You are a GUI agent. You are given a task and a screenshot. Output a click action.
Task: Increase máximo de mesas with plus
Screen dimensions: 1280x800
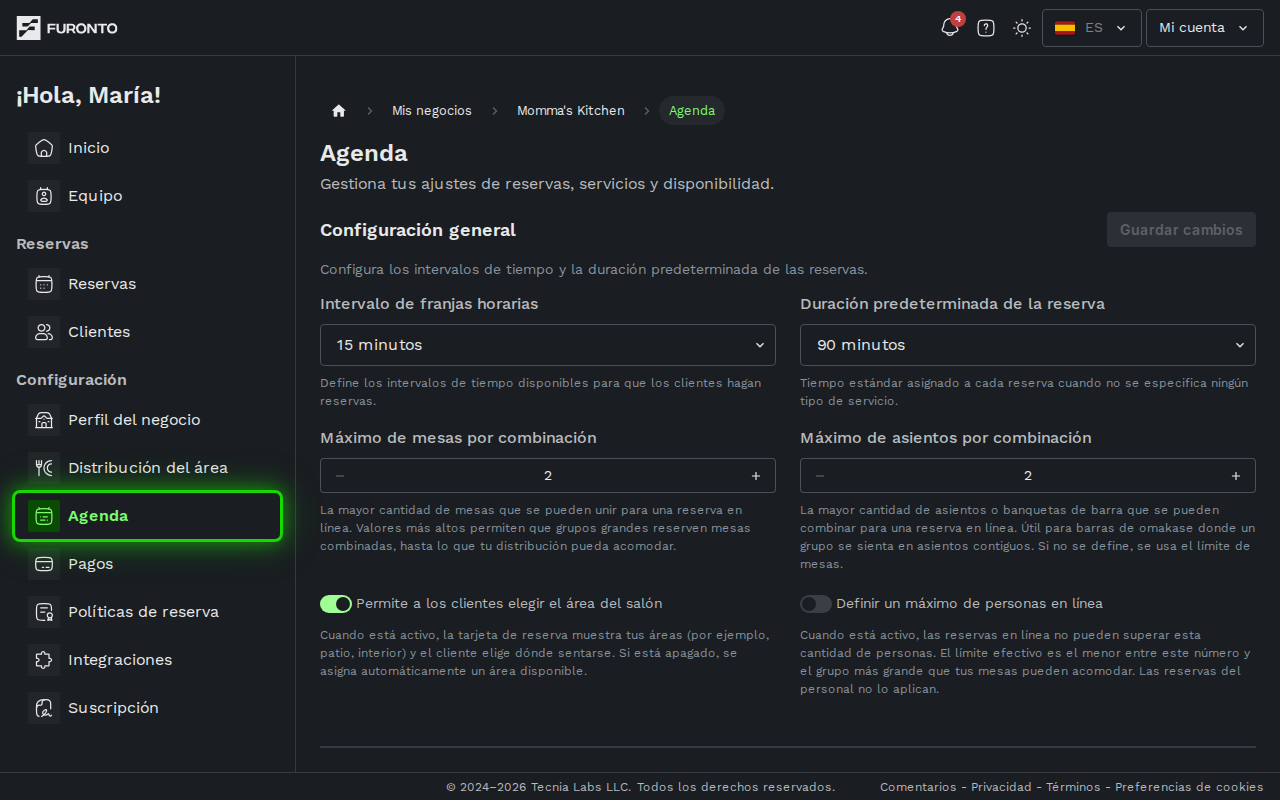point(756,476)
